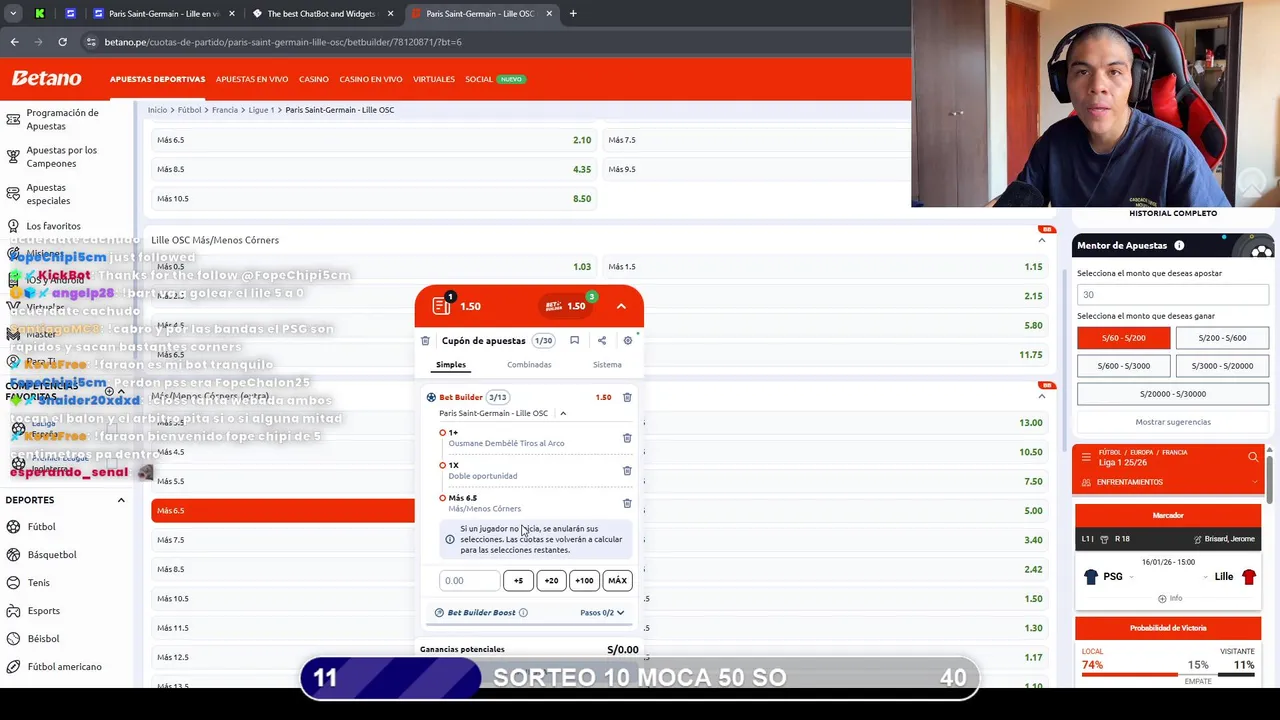Viewport: 1280px width, 720px height.
Task: Add +100 to the stake
Action: tap(584, 580)
